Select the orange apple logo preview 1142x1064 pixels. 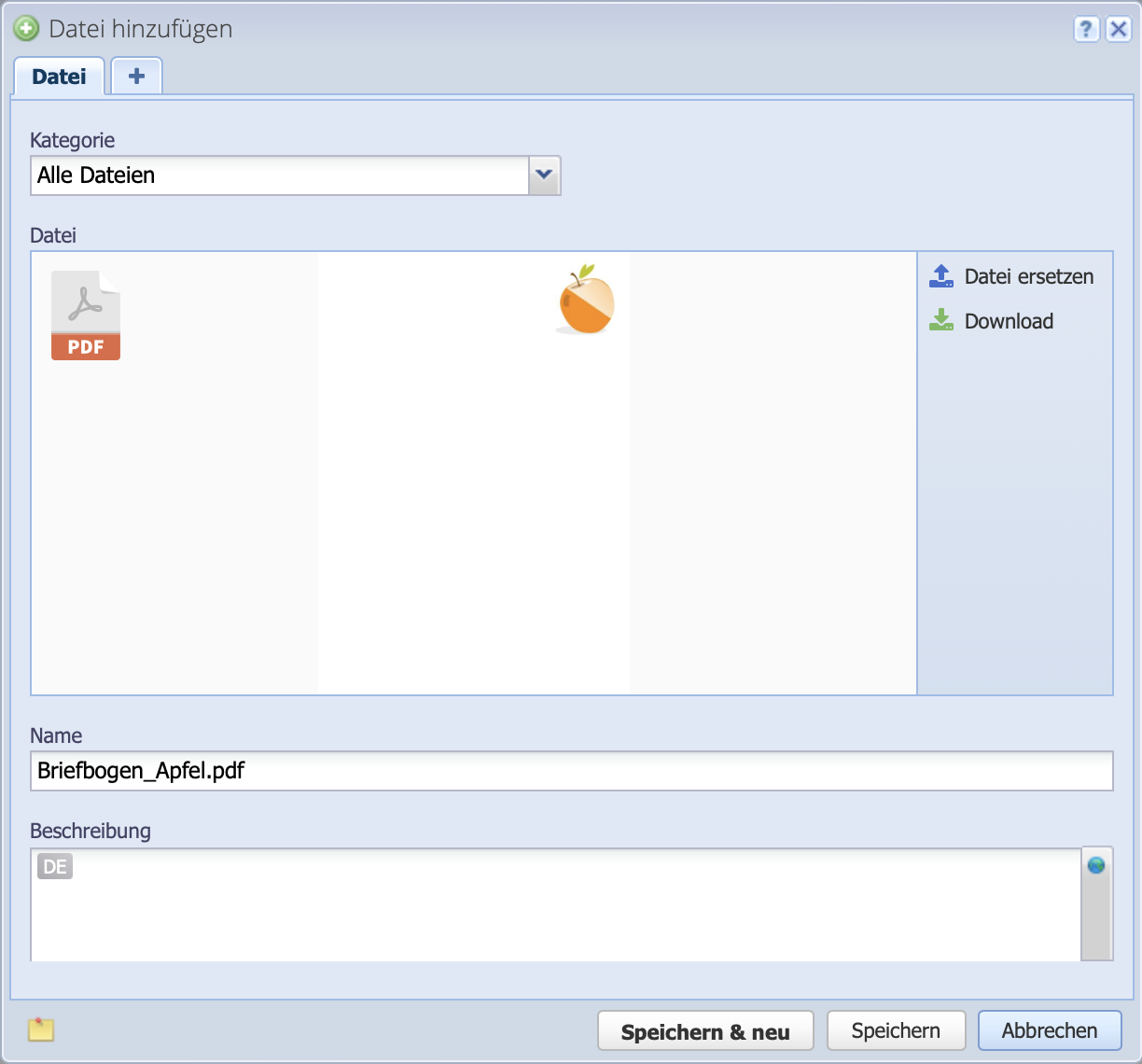pyautogui.click(x=585, y=300)
